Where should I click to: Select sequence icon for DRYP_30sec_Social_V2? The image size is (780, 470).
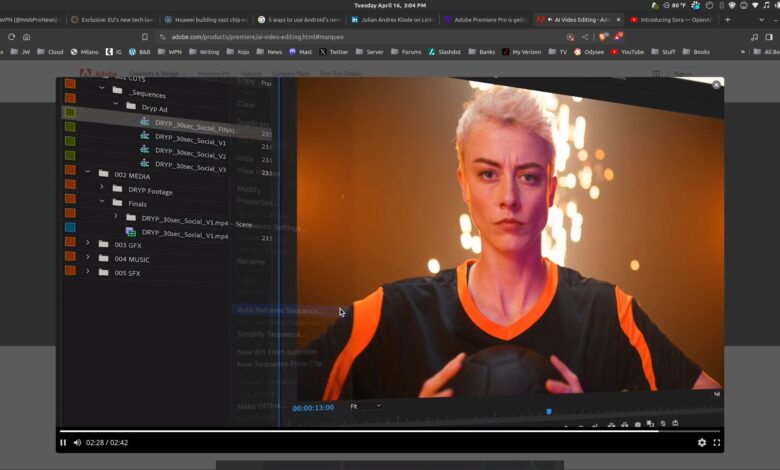point(145,149)
